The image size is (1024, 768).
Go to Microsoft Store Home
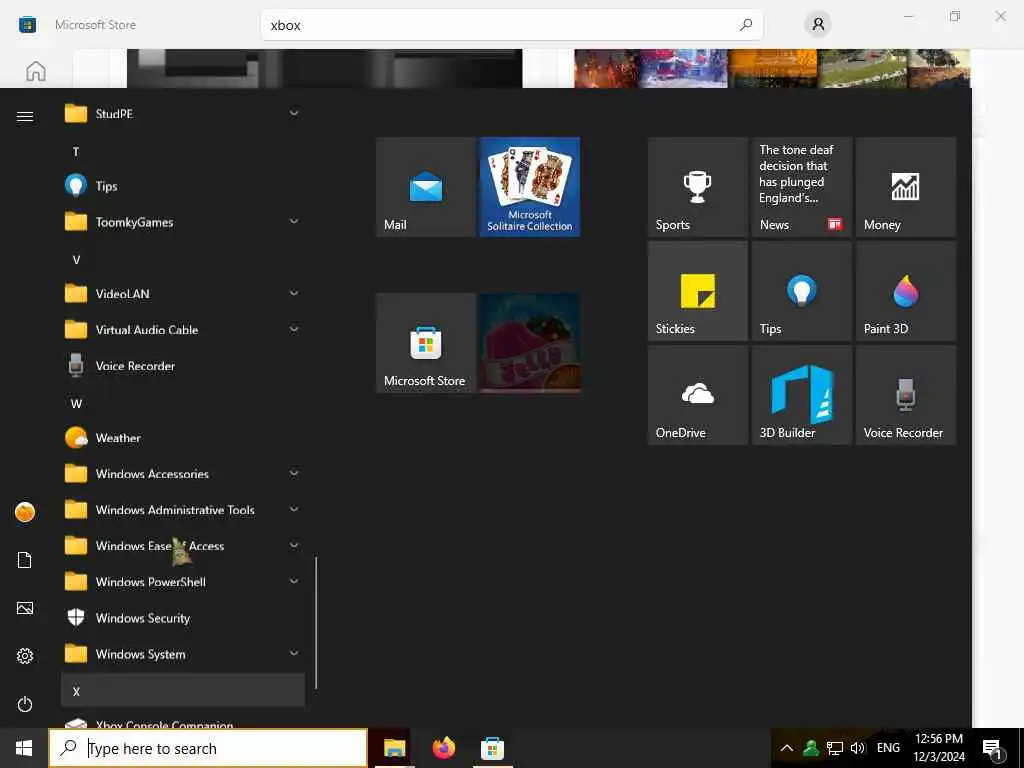point(36,71)
